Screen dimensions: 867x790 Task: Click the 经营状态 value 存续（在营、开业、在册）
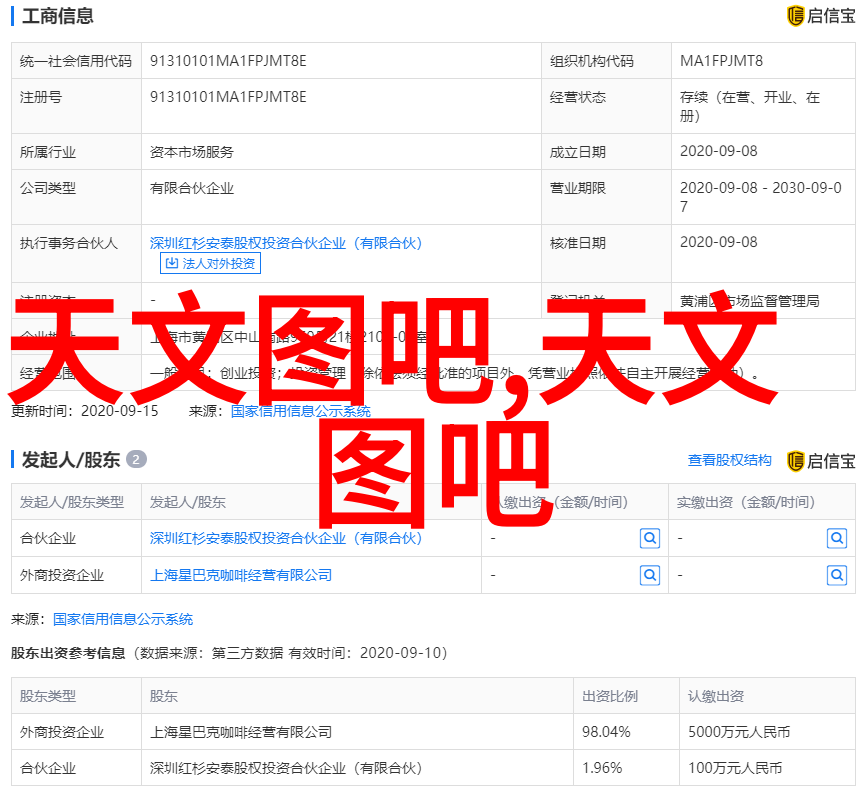point(749,106)
